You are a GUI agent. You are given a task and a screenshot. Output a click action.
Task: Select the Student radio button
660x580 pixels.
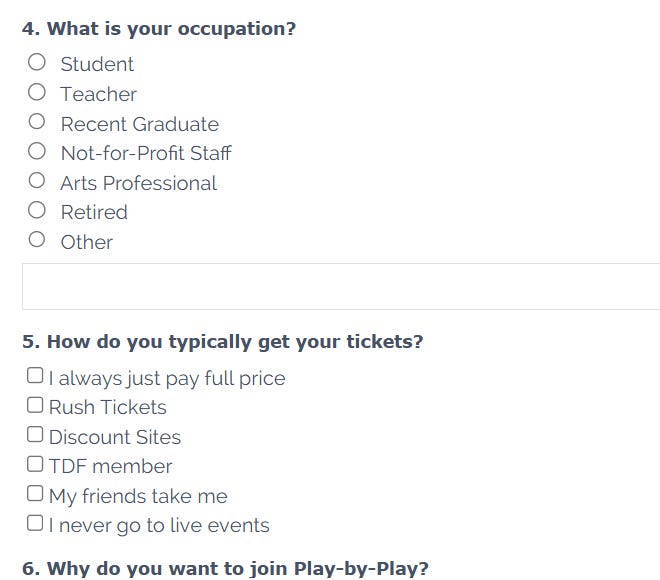coord(37,62)
